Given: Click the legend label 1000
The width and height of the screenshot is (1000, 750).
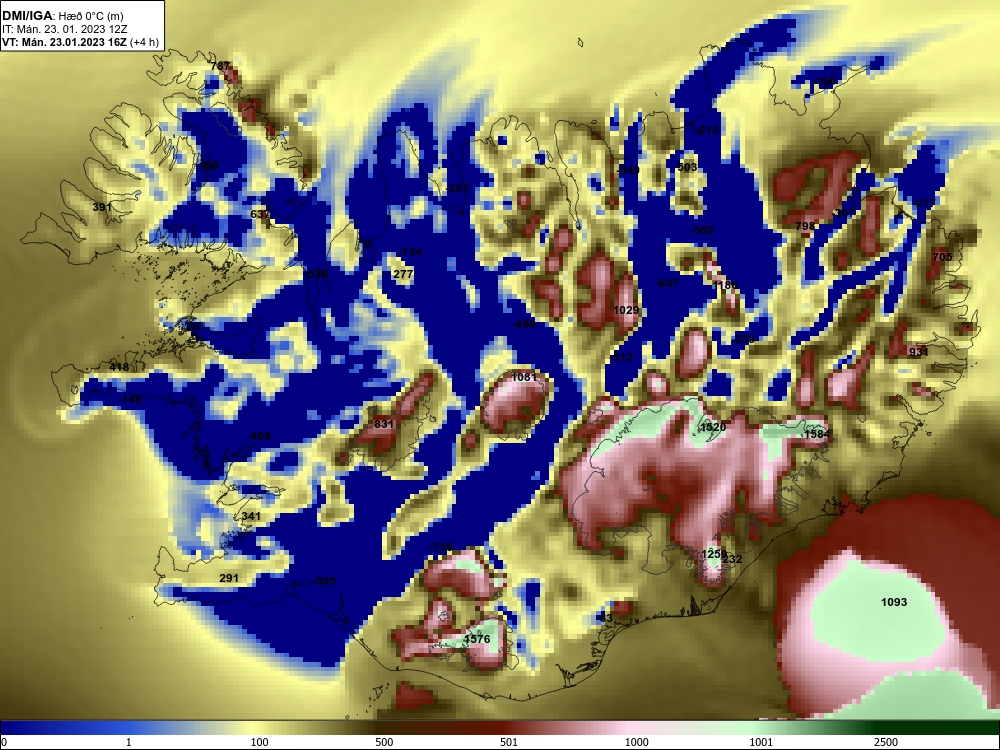Looking at the screenshot, I should [x=637, y=742].
